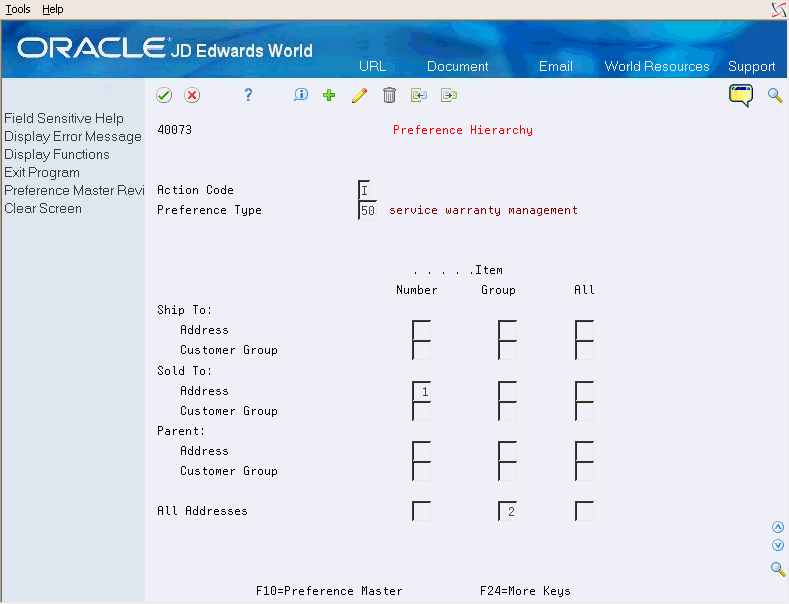Click Sold To Customer Group All items field
The width and height of the screenshot is (789, 604).
584,411
